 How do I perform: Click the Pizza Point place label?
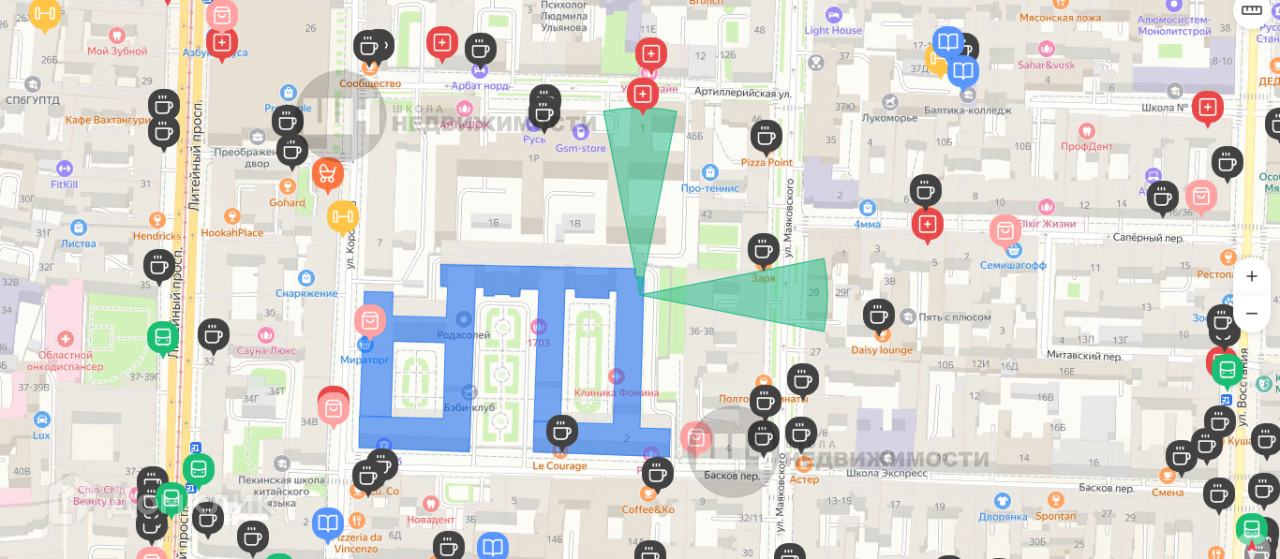[x=767, y=162]
